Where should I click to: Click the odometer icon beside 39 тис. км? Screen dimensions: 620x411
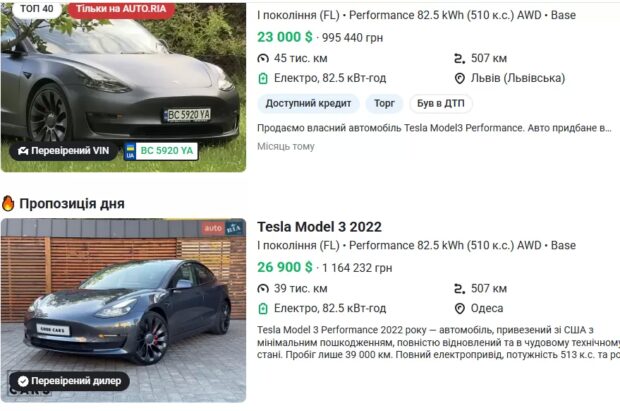(263, 289)
